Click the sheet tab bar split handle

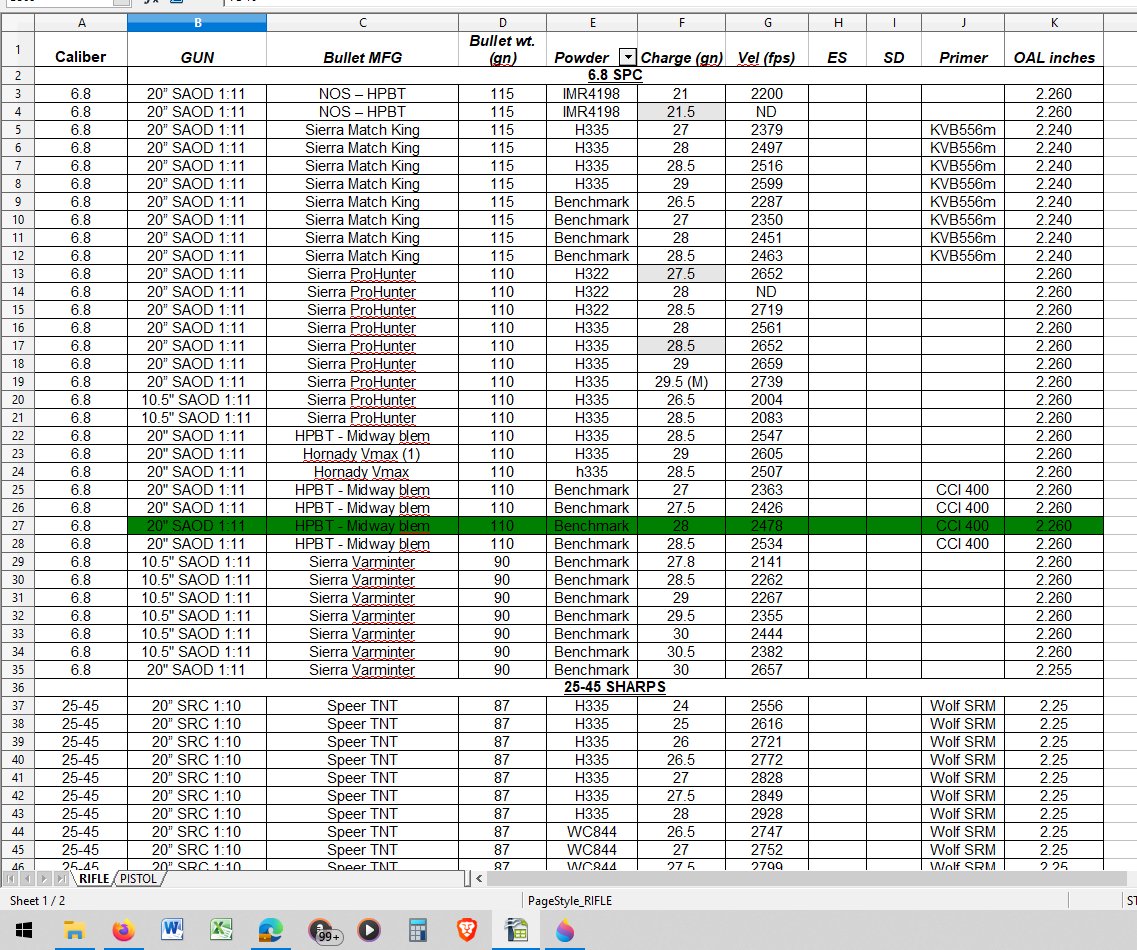[x=468, y=878]
